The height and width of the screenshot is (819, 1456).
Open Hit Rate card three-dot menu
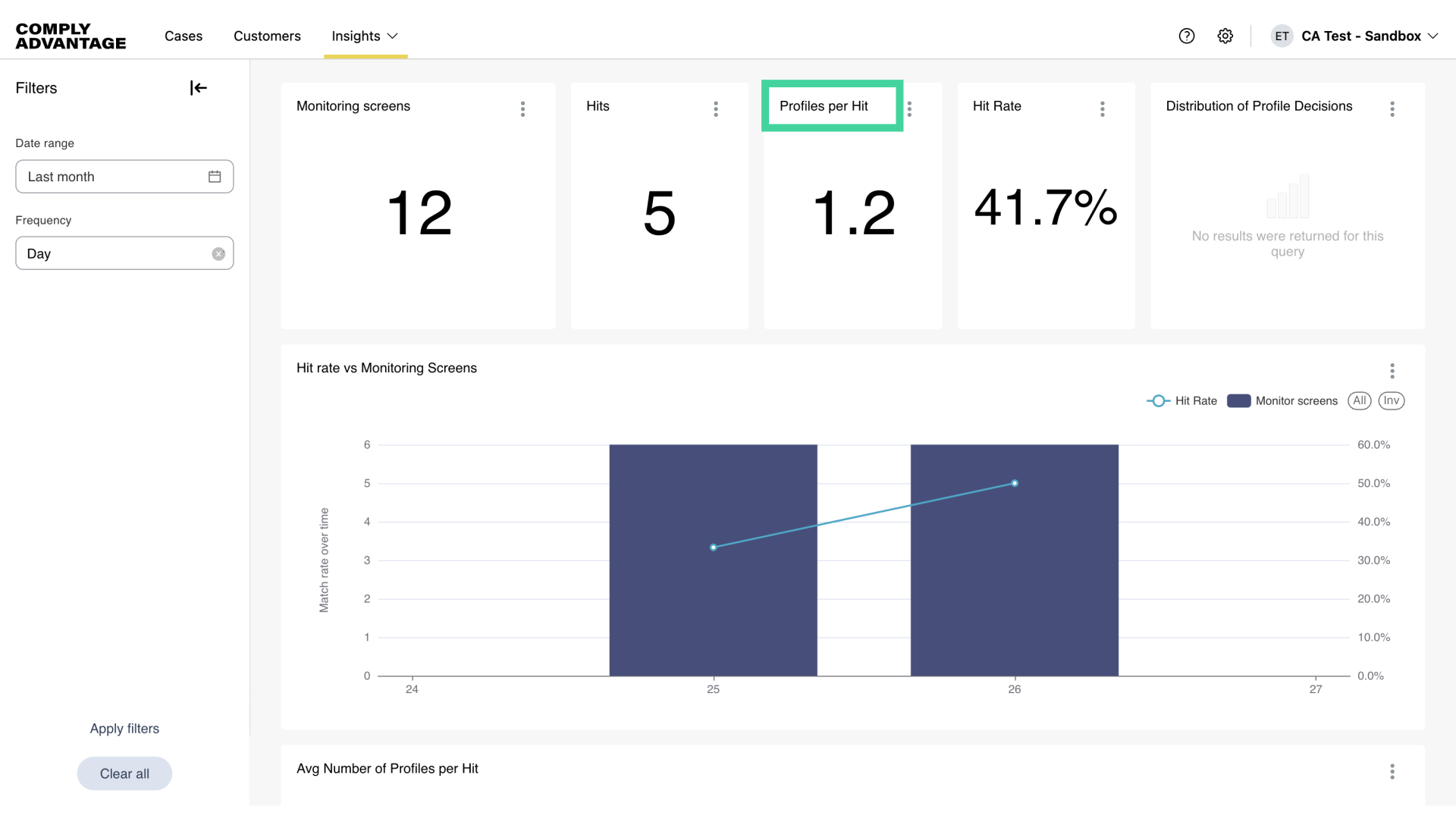pos(1102,108)
